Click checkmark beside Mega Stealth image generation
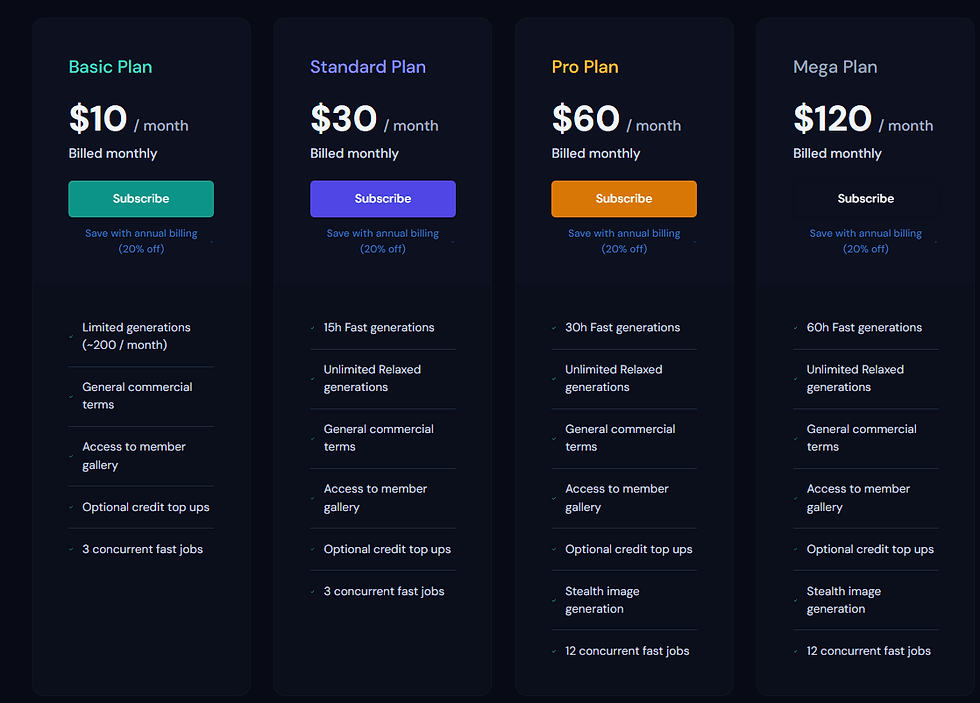The image size is (980, 703). coord(796,600)
